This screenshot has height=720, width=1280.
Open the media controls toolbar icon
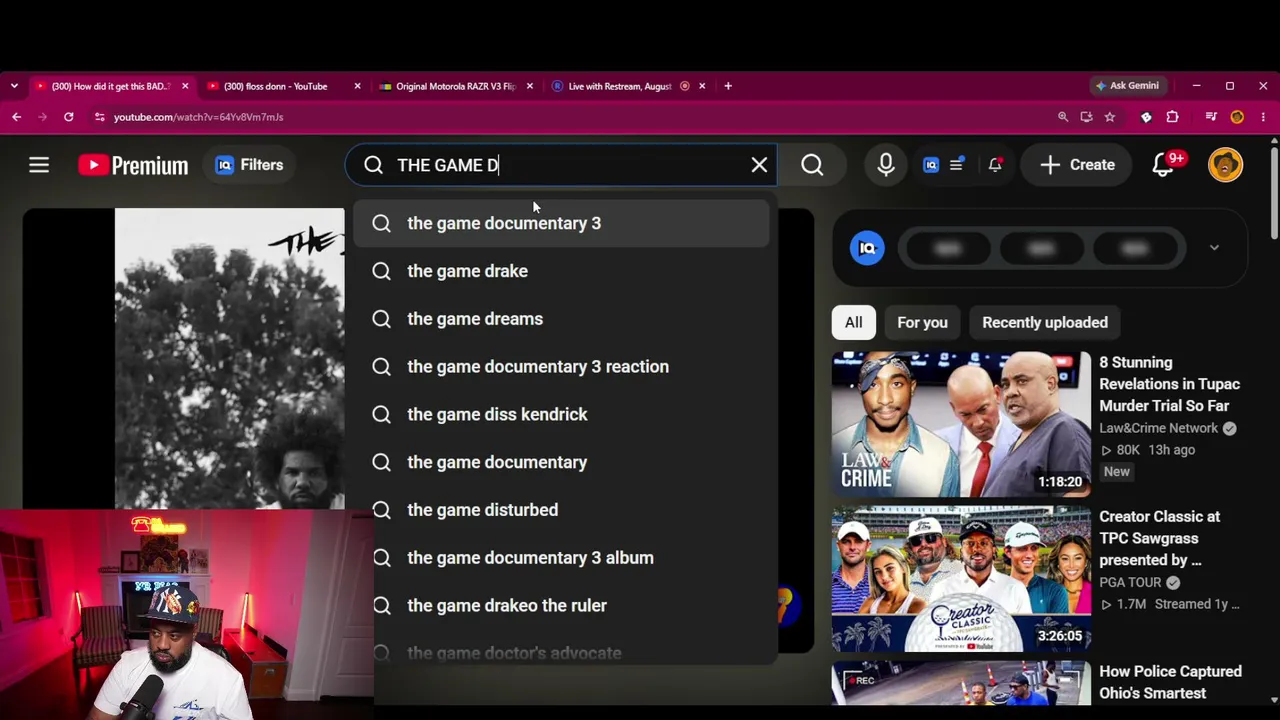pos(1211,117)
